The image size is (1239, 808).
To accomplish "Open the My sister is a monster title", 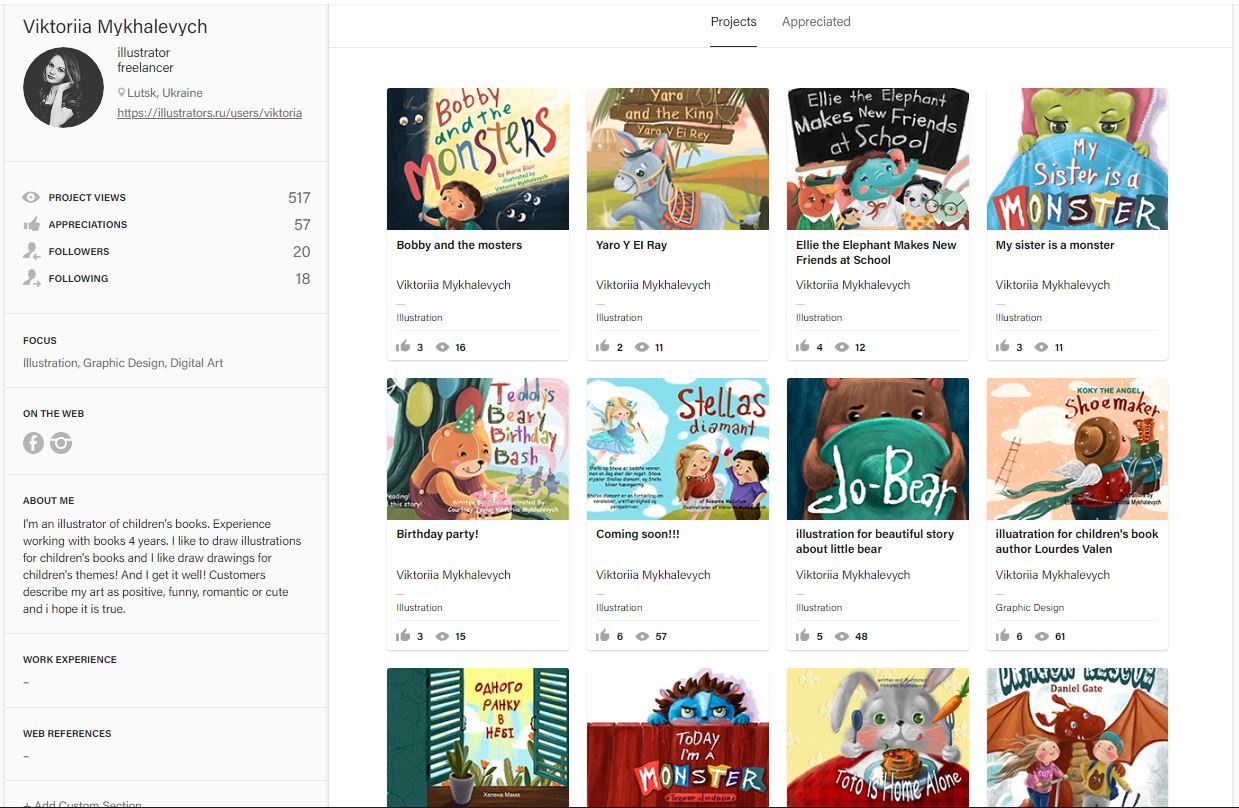I will click(x=1055, y=245).
